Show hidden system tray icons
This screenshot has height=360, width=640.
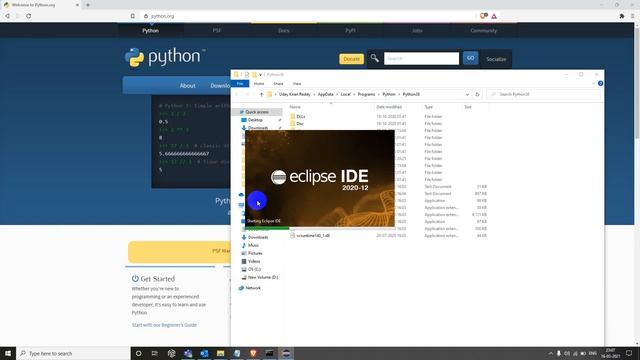tap(551, 353)
